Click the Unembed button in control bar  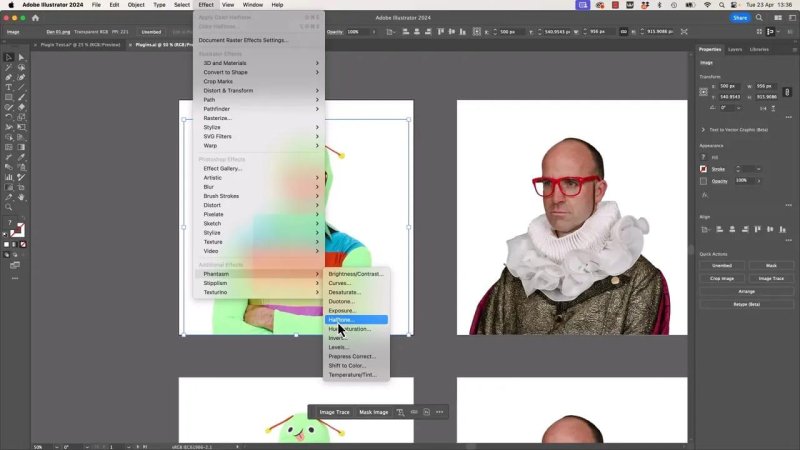pyautogui.click(x=151, y=32)
